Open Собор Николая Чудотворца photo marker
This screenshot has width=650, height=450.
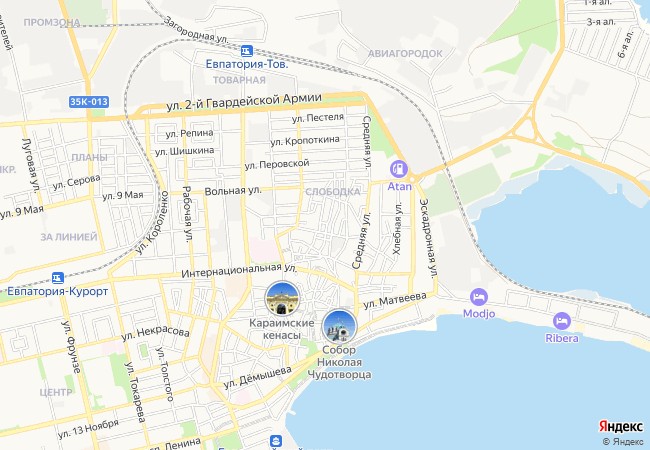[340, 326]
